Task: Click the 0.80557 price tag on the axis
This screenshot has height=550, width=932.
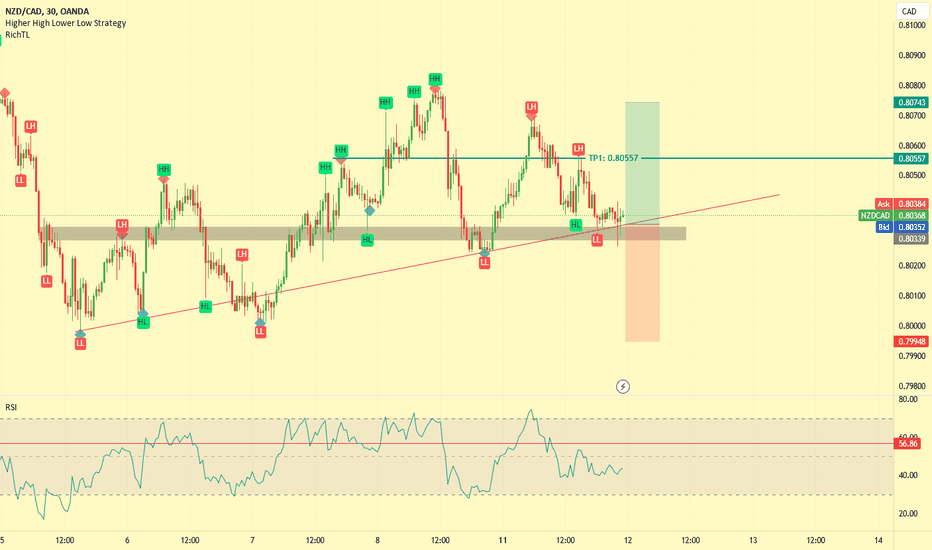Action: click(911, 159)
